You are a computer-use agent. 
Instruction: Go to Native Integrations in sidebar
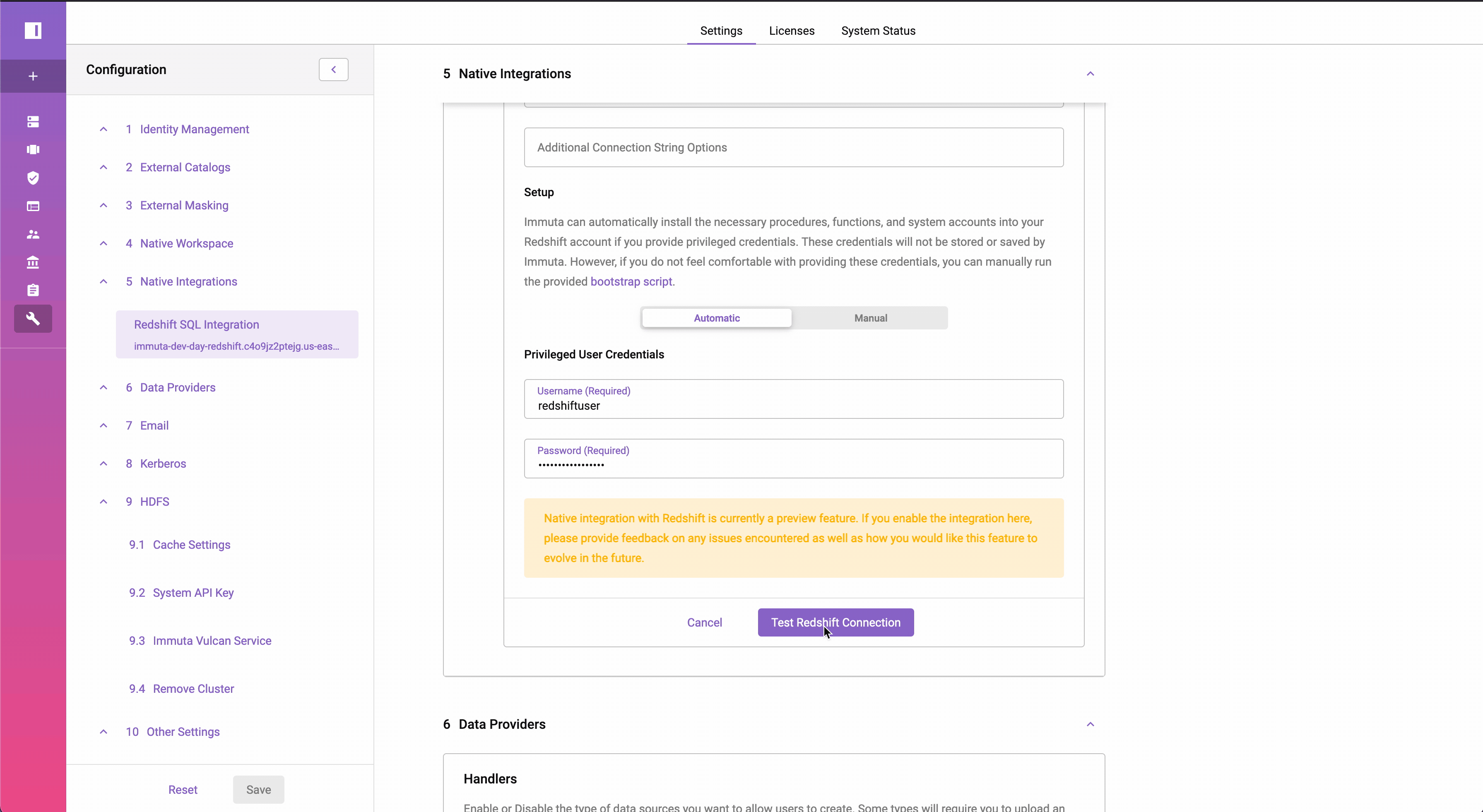coord(181,281)
